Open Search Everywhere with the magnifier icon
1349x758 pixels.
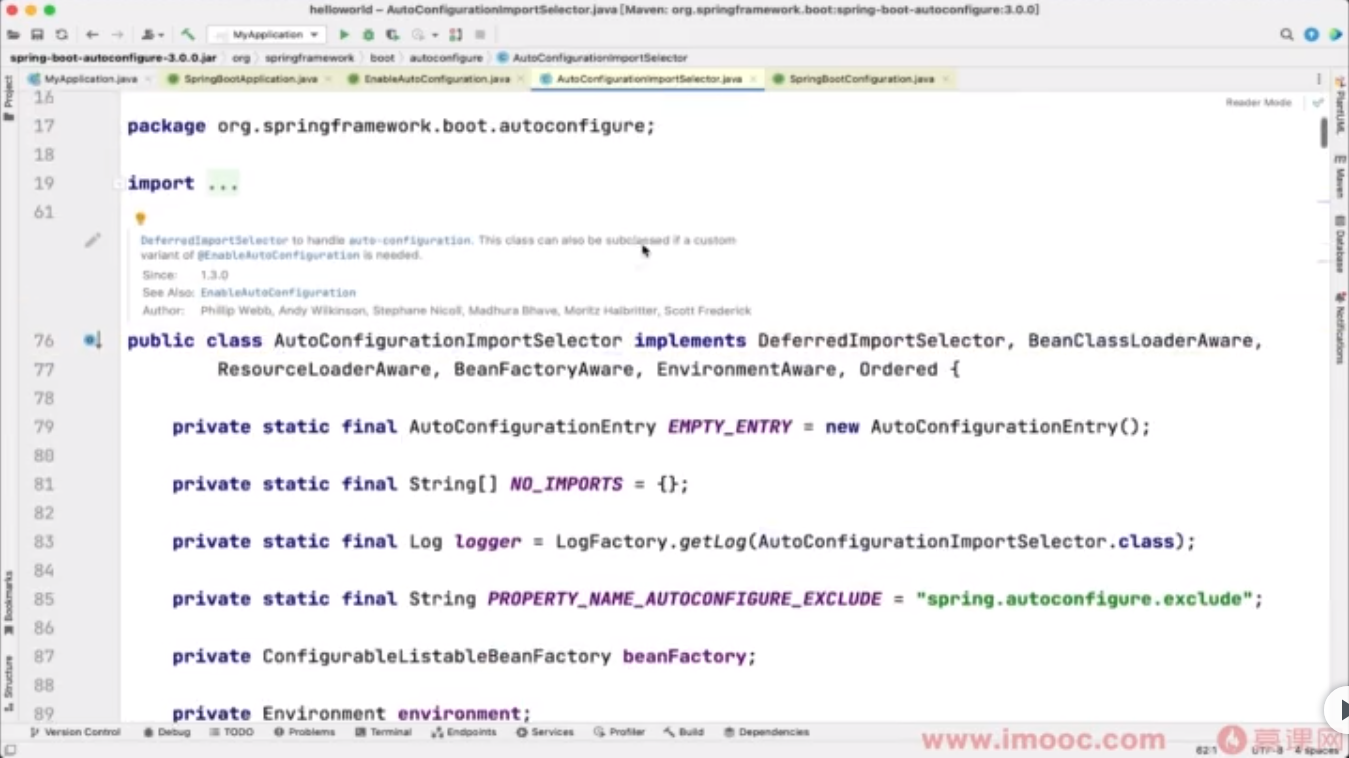pos(1288,34)
